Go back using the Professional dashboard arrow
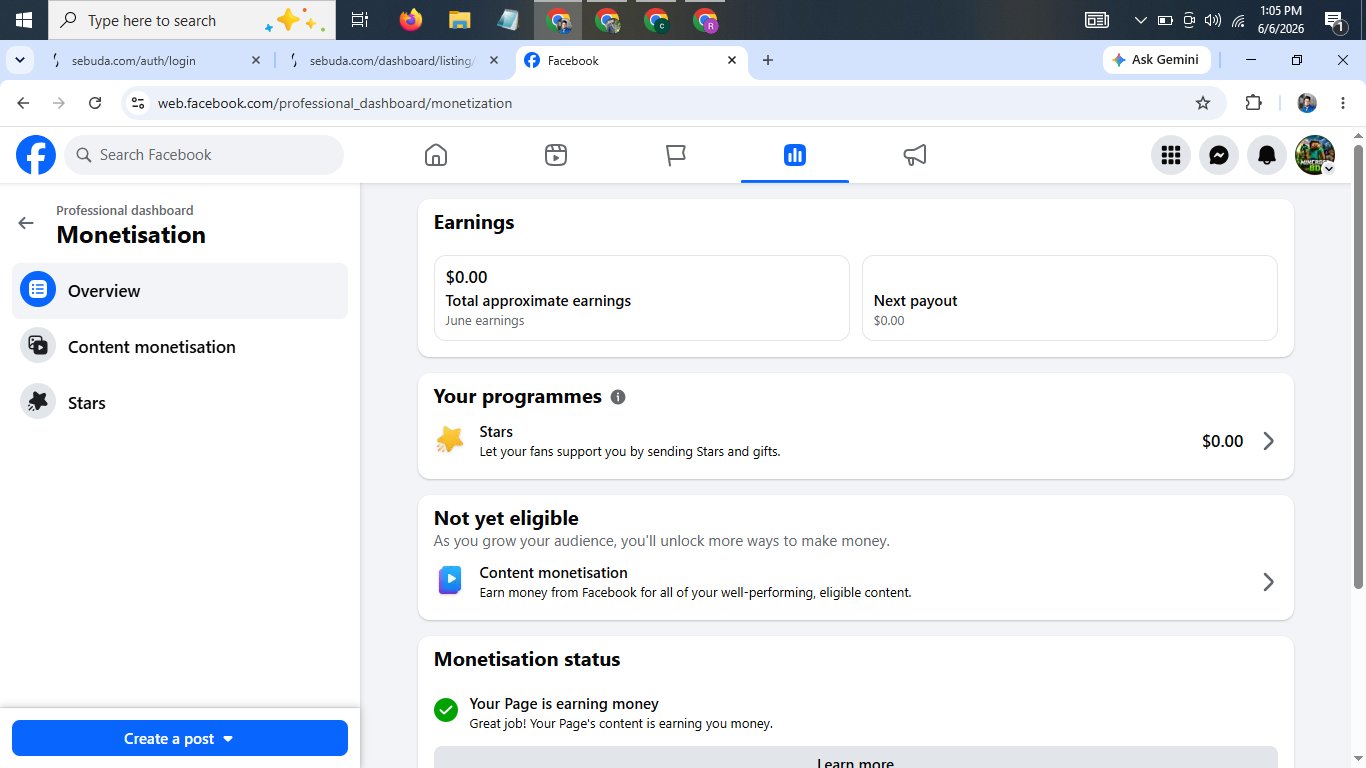The width and height of the screenshot is (1366, 768). click(26, 223)
